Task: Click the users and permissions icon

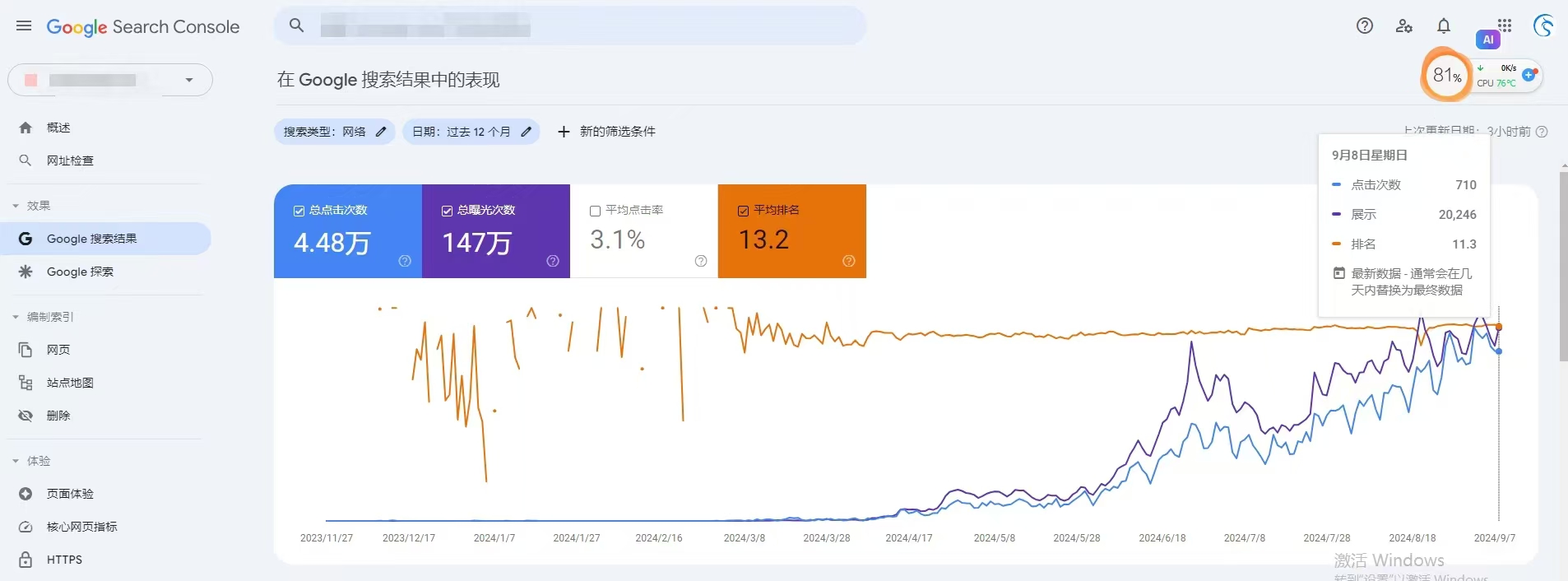Action: (x=1404, y=26)
